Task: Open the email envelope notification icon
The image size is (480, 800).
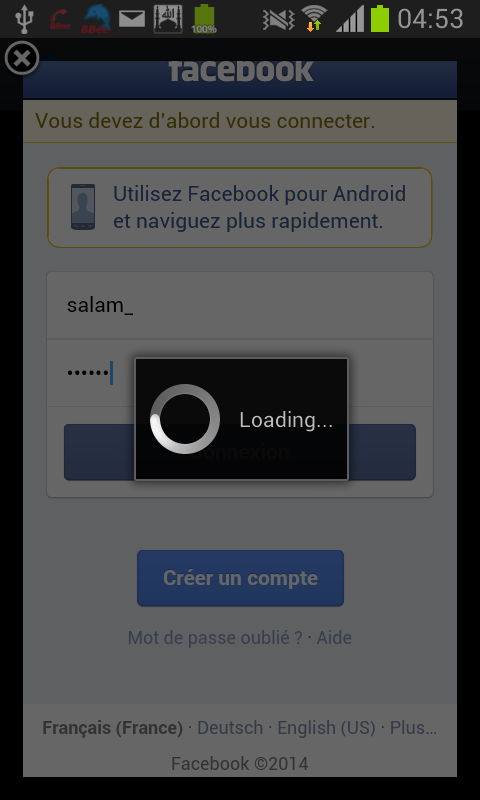Action: pyautogui.click(x=132, y=19)
